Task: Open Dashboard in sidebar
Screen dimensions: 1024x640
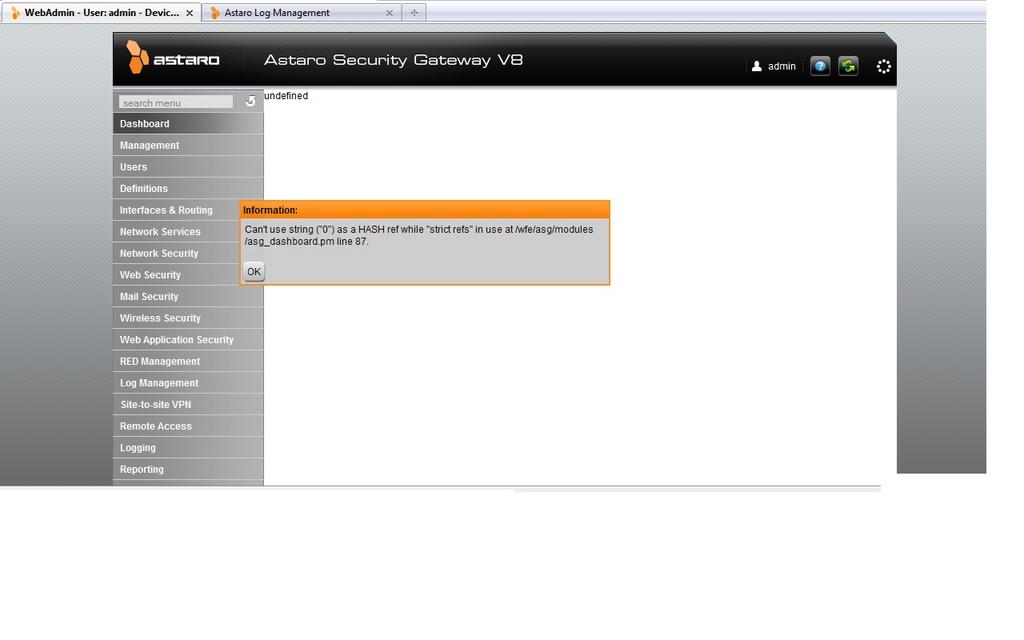Action: (x=188, y=123)
